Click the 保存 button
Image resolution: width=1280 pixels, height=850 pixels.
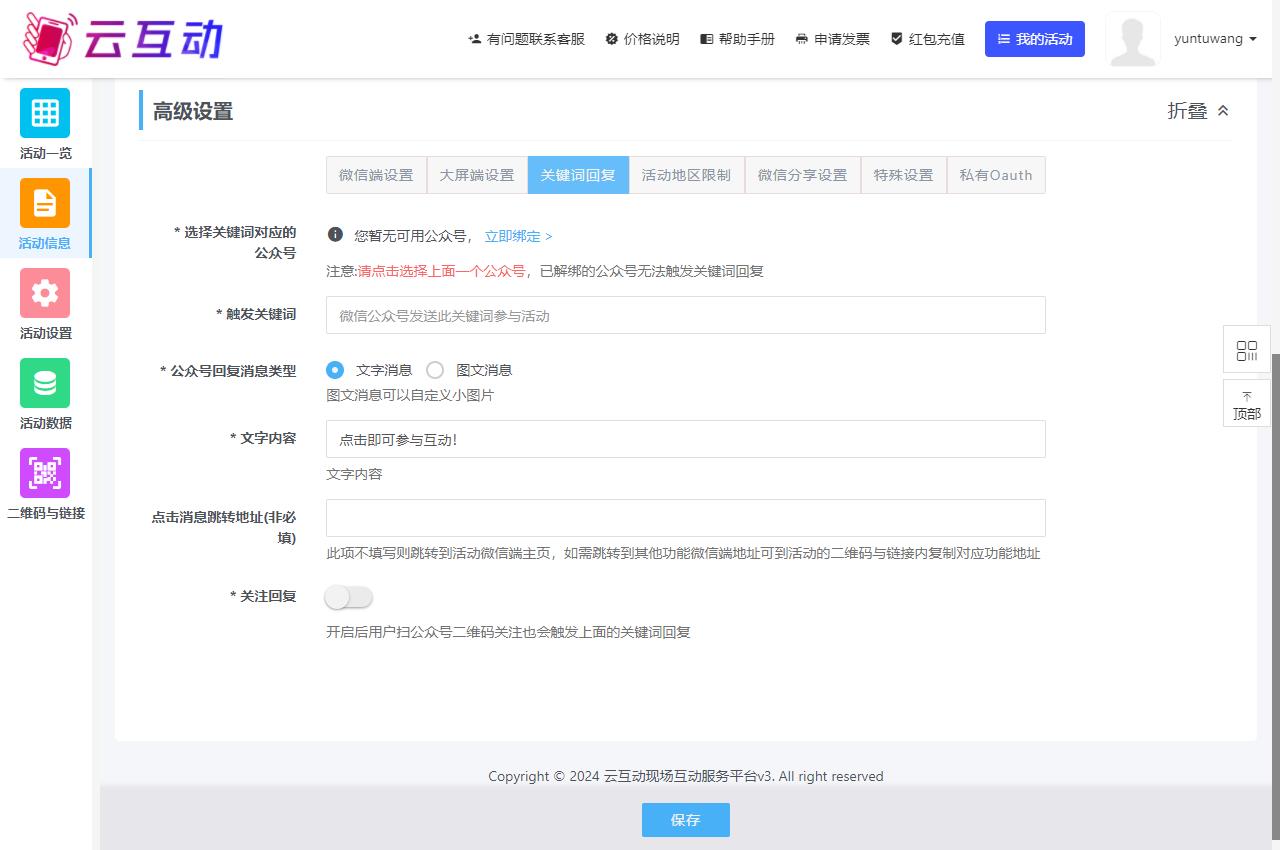pyautogui.click(x=685, y=820)
